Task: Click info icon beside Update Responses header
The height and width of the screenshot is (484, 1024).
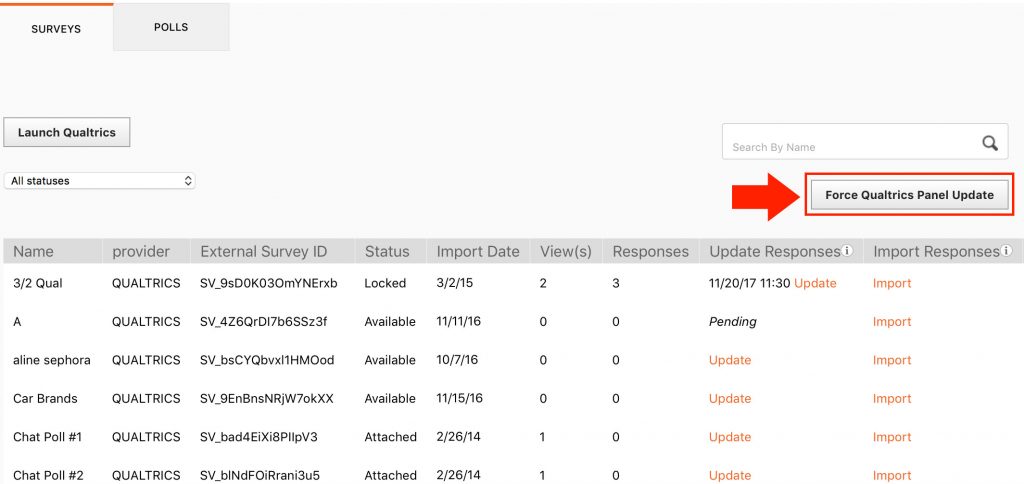Action: [847, 251]
